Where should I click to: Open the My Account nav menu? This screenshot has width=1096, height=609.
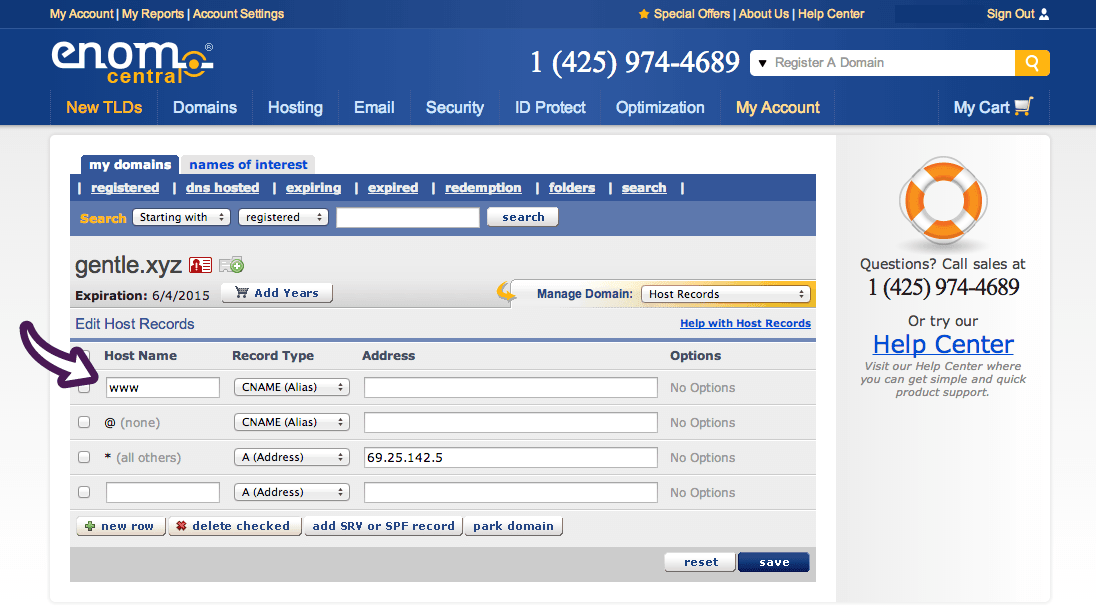click(778, 108)
